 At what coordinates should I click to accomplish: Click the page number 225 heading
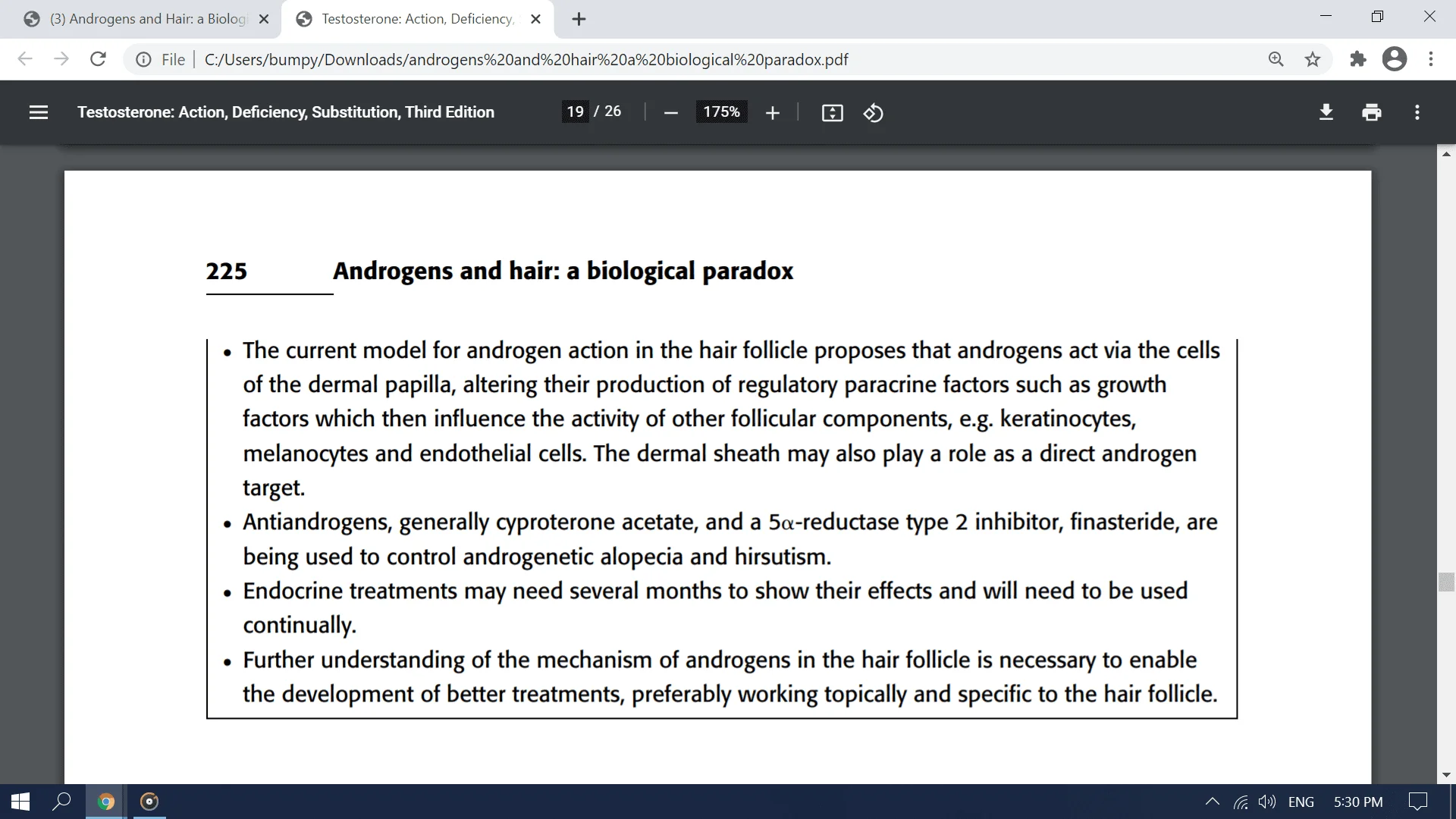(x=226, y=271)
